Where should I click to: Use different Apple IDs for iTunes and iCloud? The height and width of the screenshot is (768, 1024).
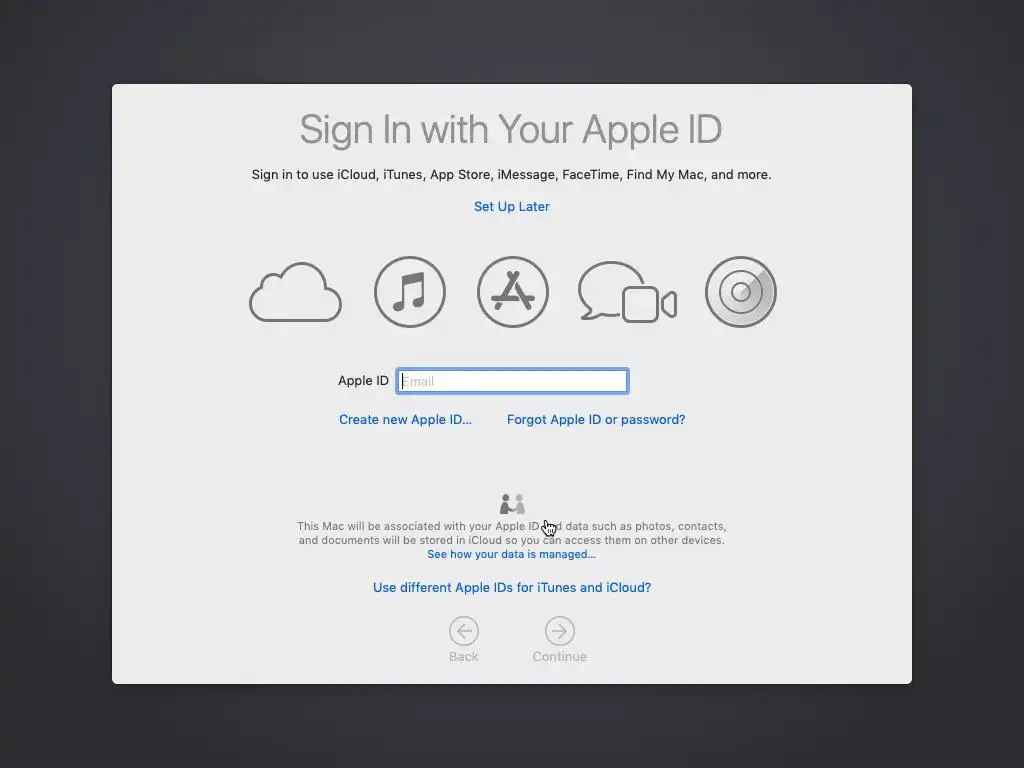(x=512, y=587)
